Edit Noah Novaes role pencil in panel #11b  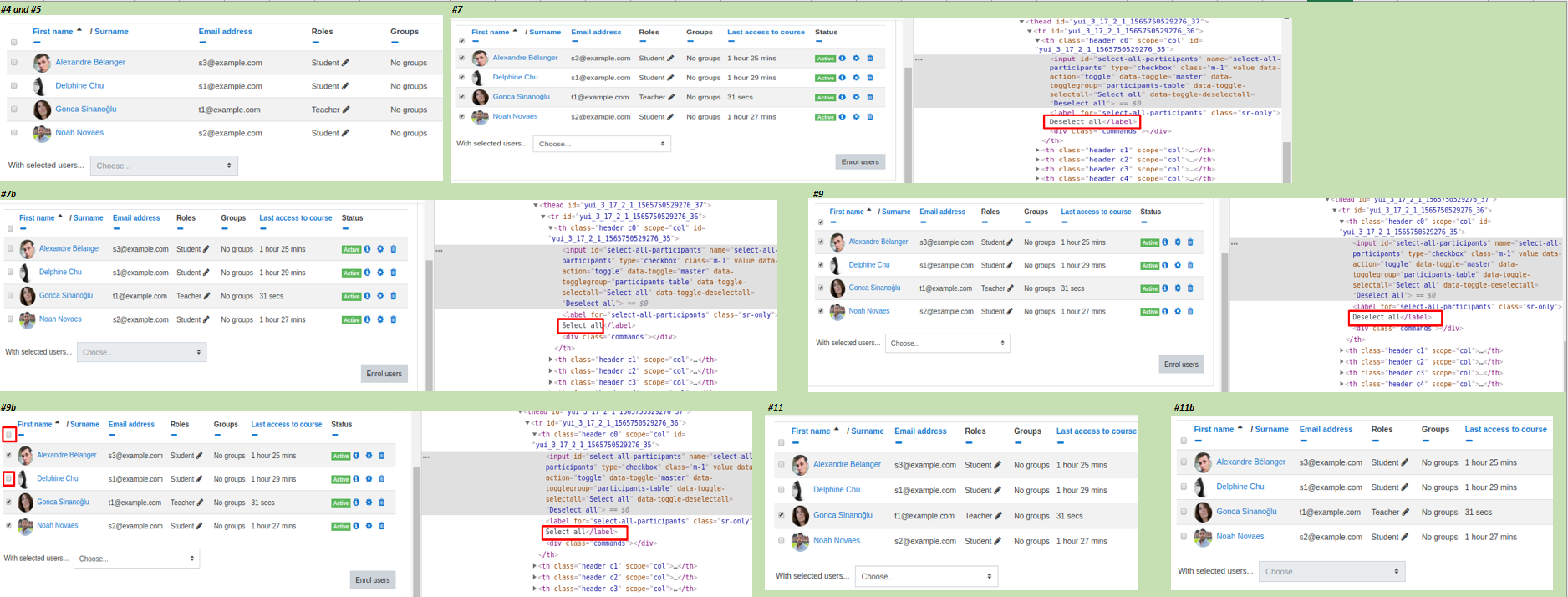[x=1405, y=538]
